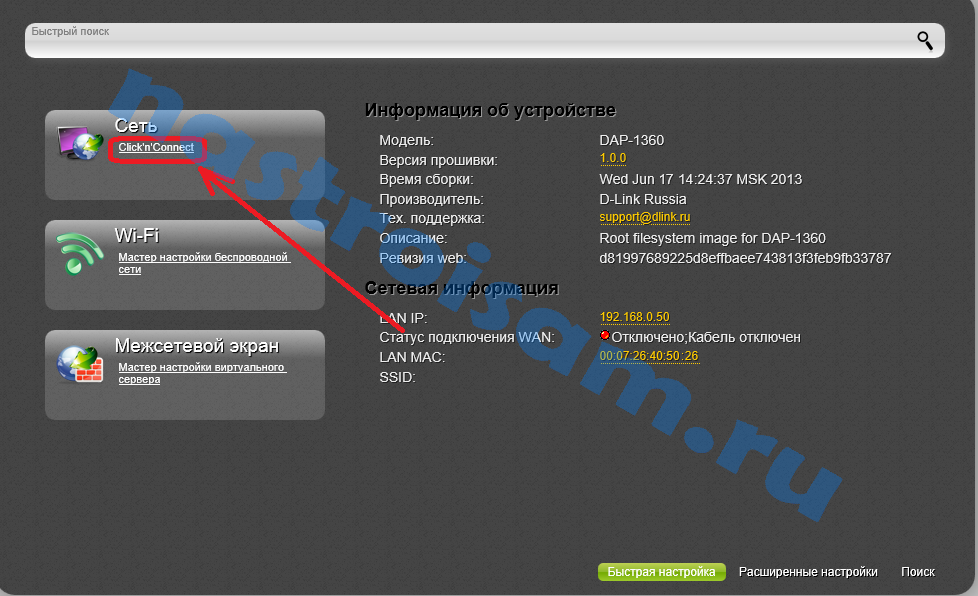The height and width of the screenshot is (596, 978).
Task: Click the LAN IP 192.168.0.50 link
Action: coord(634,317)
